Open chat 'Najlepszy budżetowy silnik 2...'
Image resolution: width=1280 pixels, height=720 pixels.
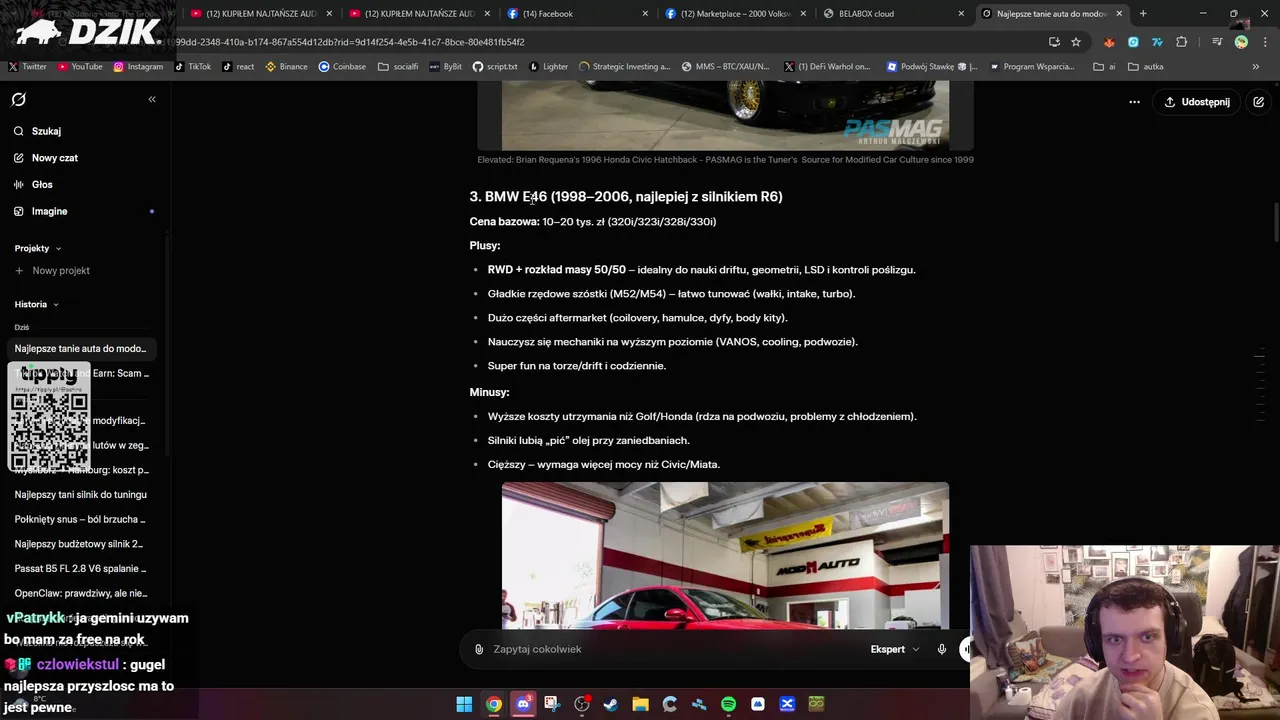(80, 544)
